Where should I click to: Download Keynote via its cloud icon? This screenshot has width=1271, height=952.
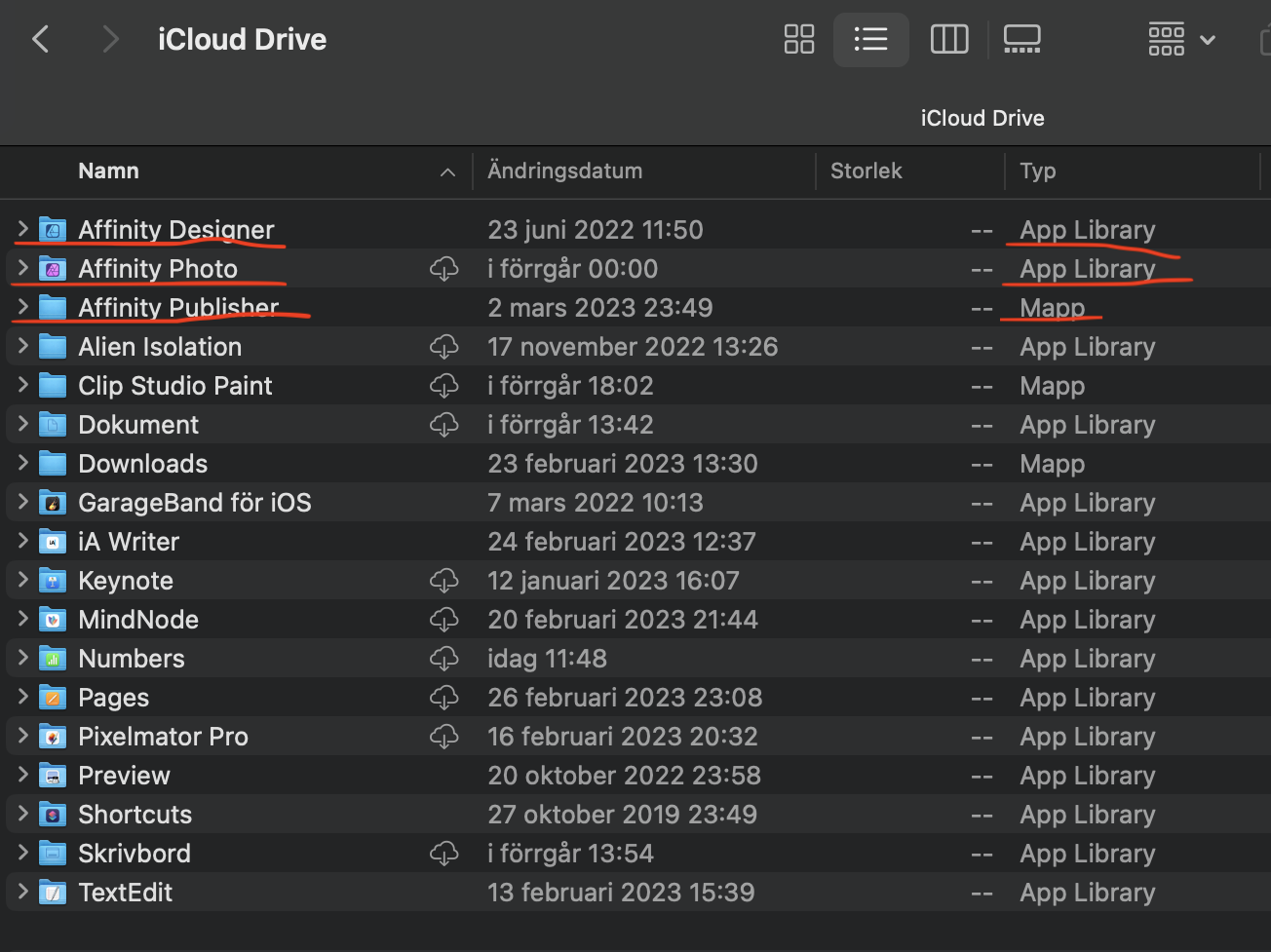(x=444, y=581)
